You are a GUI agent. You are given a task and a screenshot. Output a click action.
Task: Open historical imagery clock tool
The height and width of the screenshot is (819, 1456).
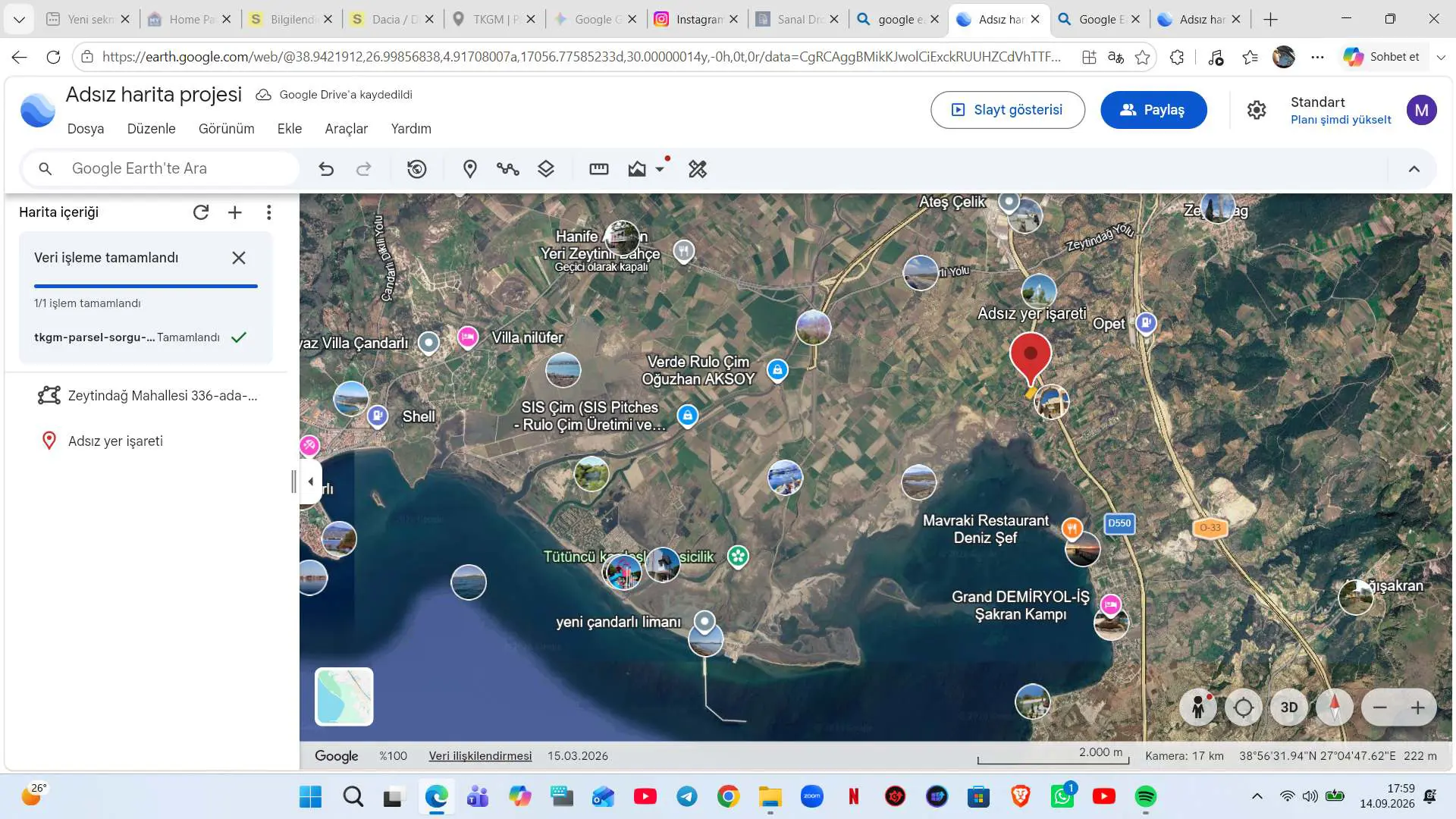pos(417,169)
